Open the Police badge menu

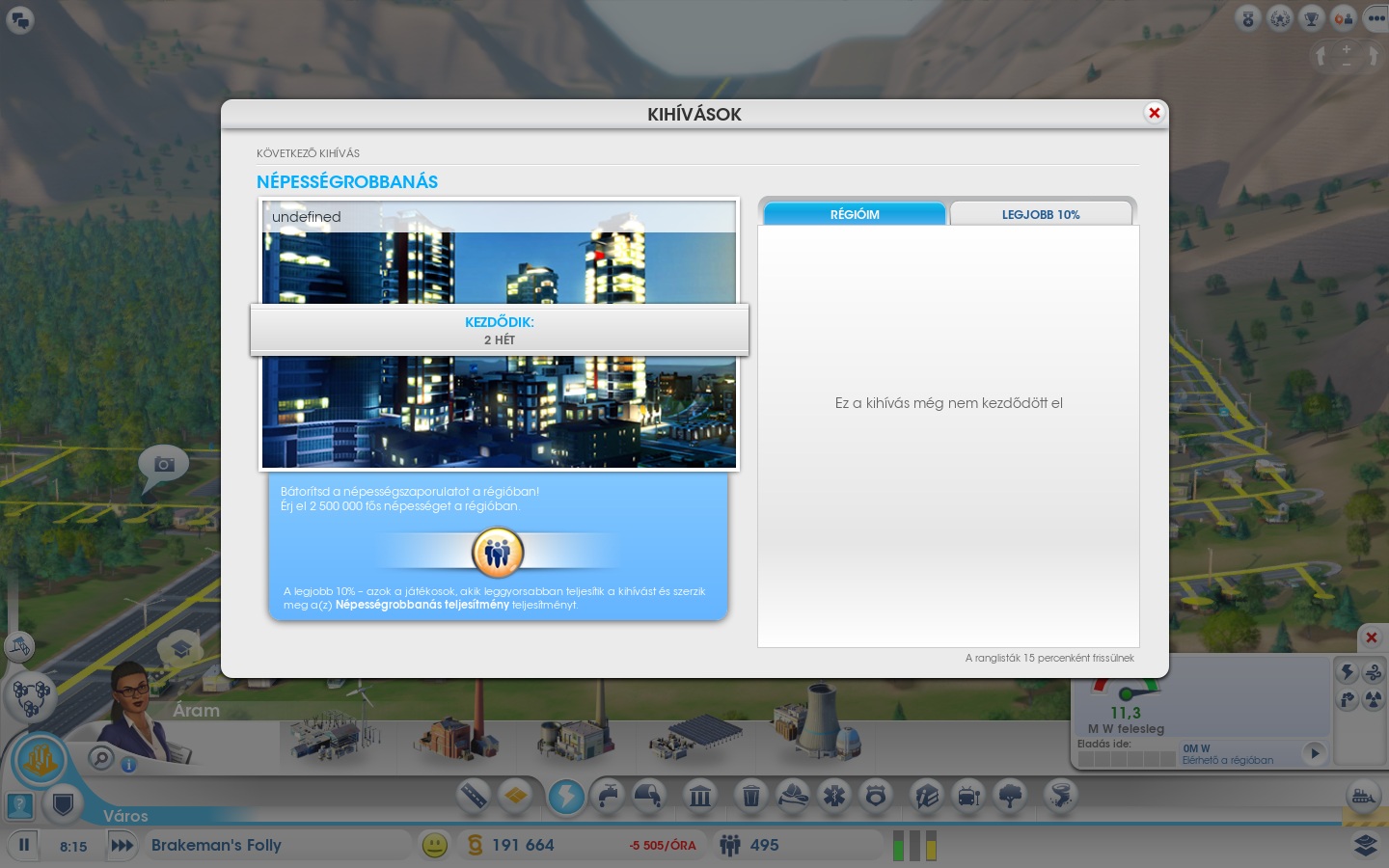875,796
